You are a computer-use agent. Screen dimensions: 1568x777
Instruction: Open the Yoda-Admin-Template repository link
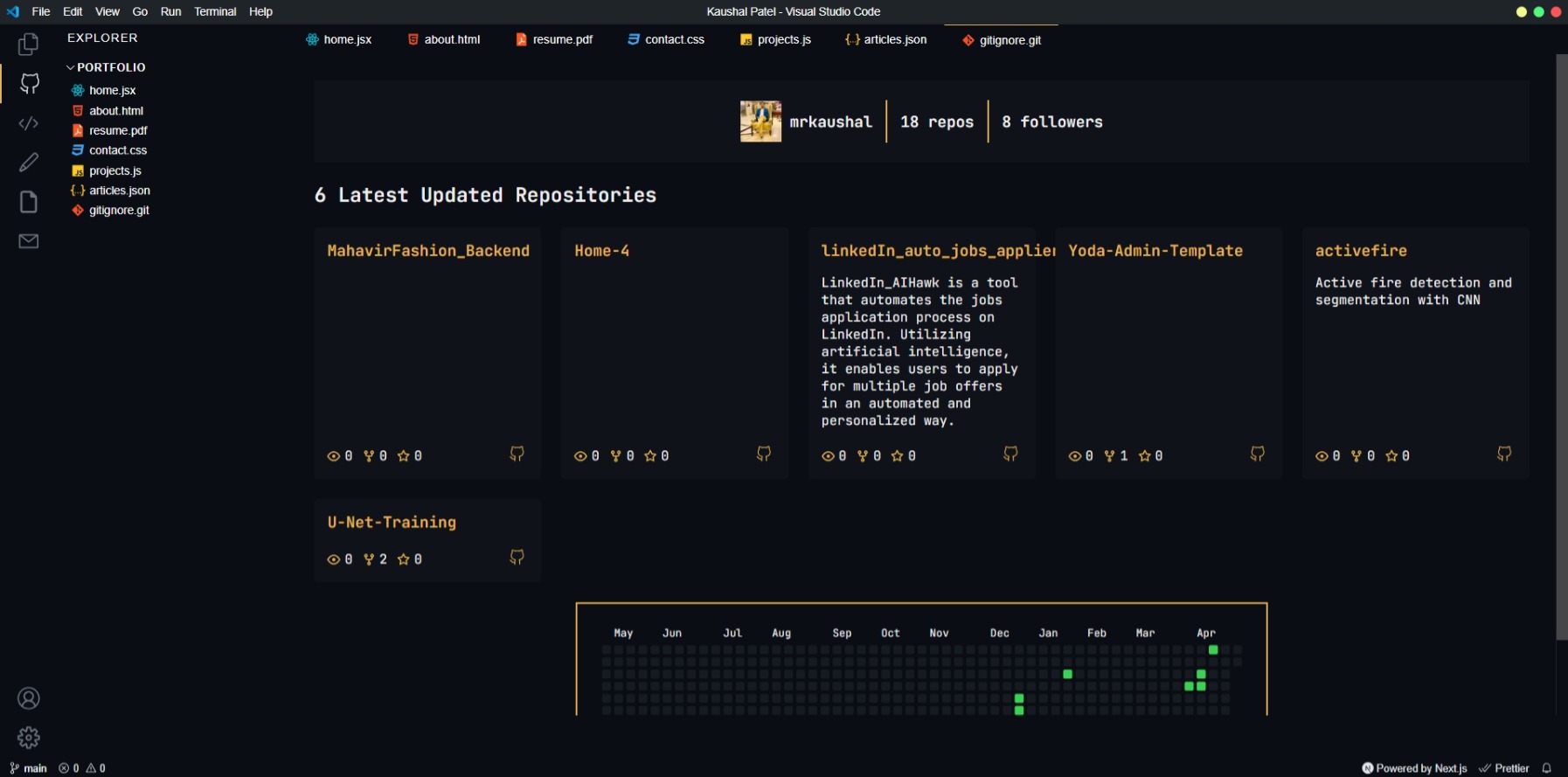click(1155, 251)
